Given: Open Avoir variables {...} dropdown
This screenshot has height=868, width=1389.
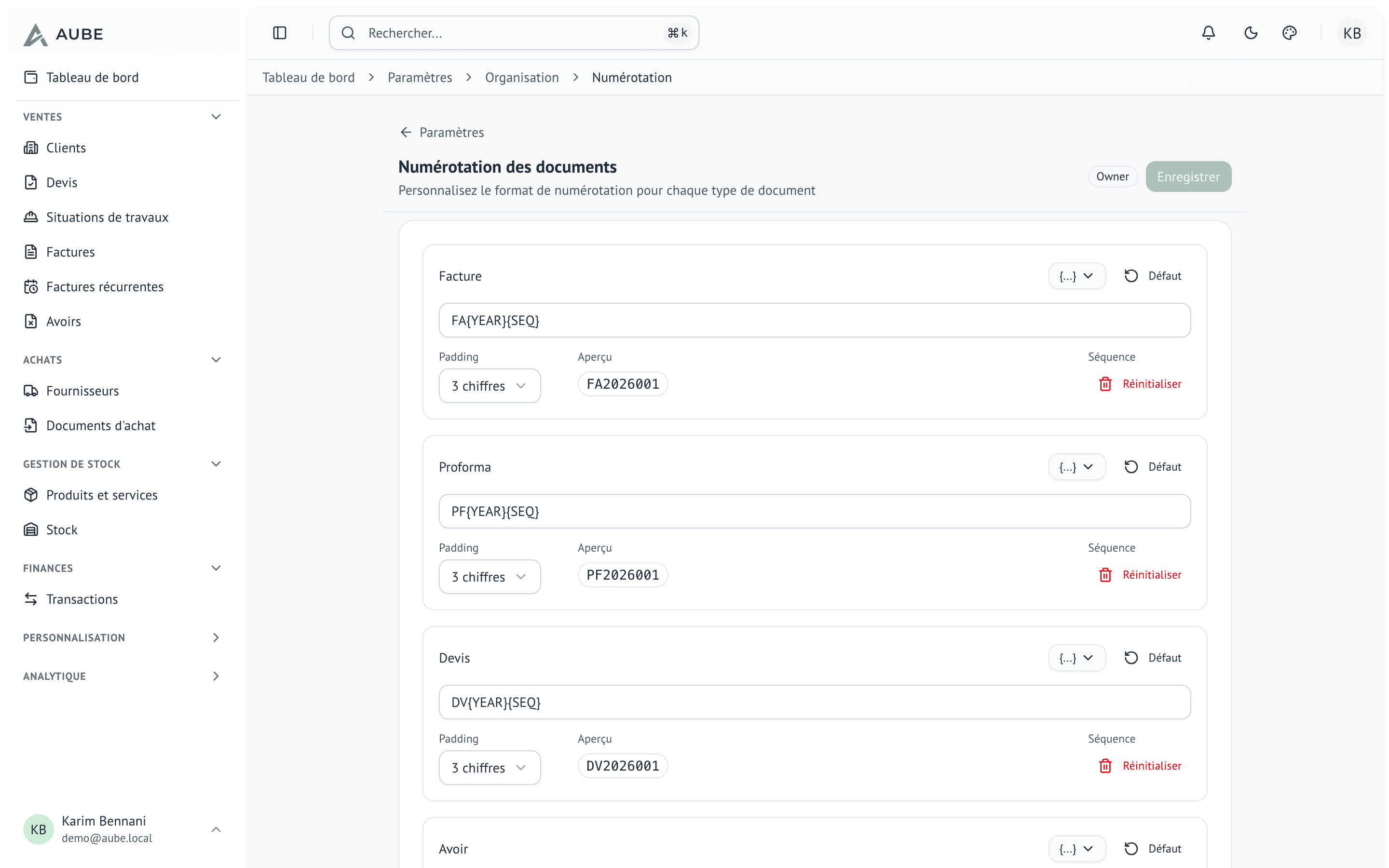Looking at the screenshot, I should click(x=1077, y=849).
